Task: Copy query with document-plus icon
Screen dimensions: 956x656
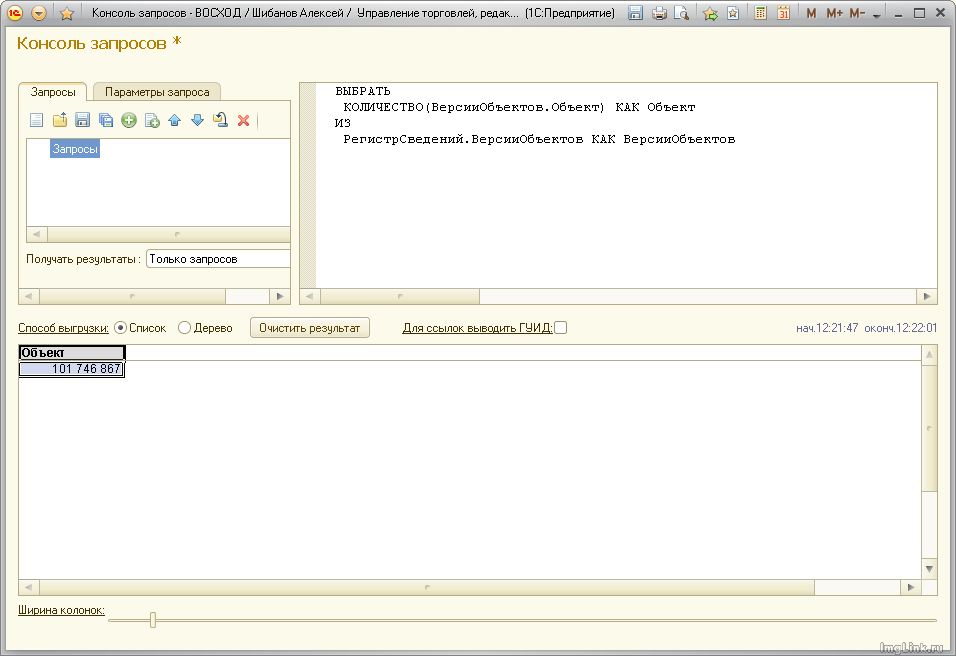Action: 152,120
